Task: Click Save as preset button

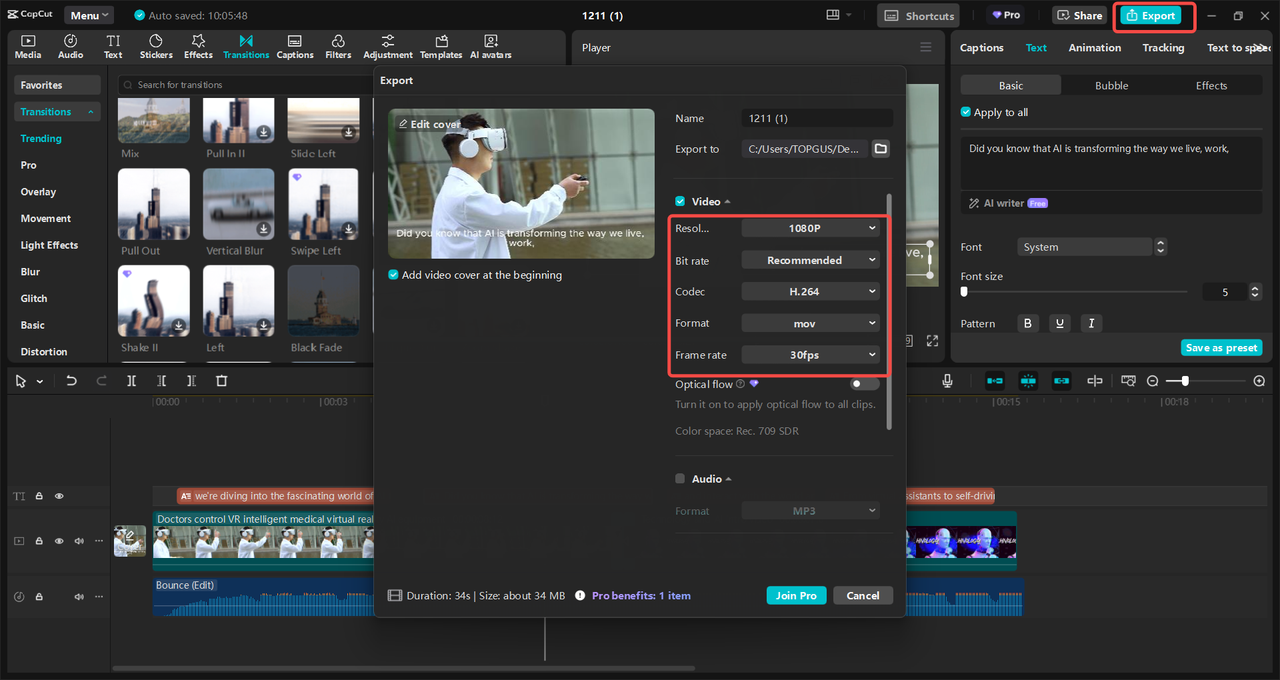Action: click(x=1221, y=348)
